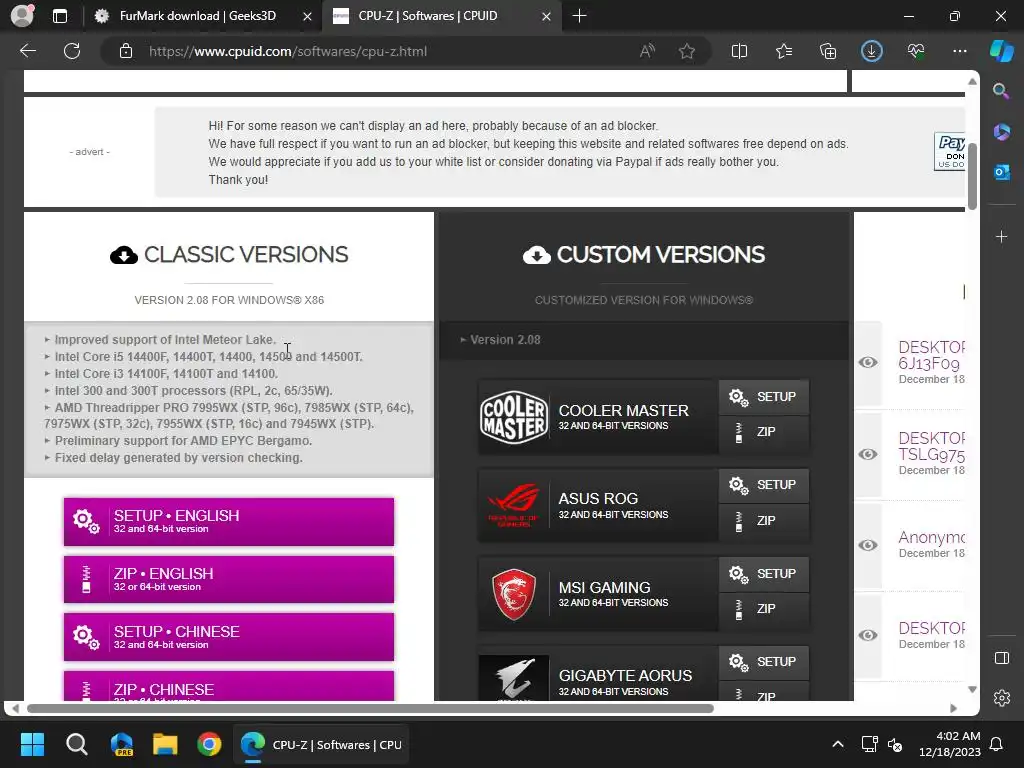Image resolution: width=1024 pixels, height=768 pixels.
Task: Open the Outlook icon in sidebar
Action: [1001, 172]
